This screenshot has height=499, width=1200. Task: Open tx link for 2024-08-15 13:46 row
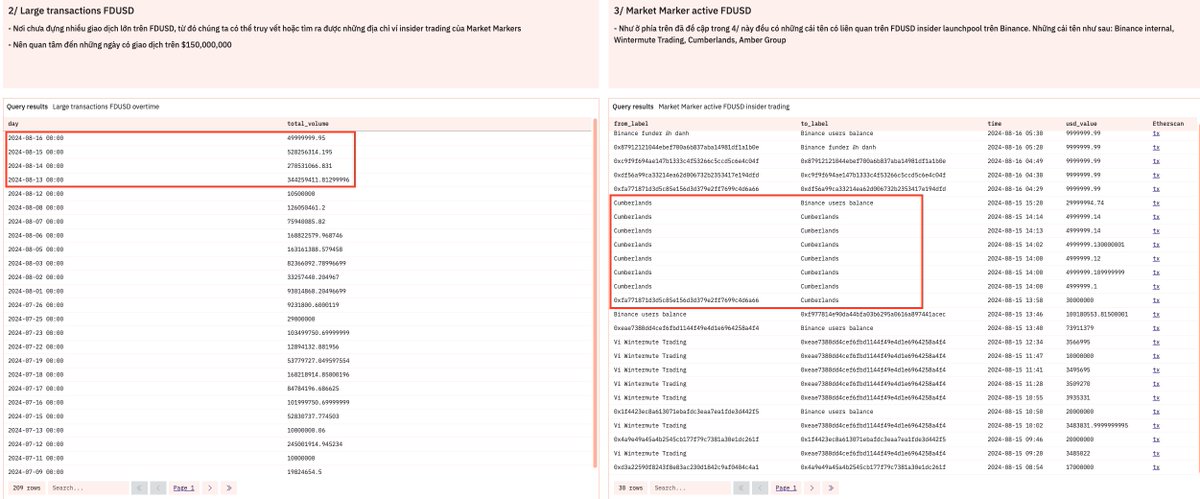coord(1156,313)
